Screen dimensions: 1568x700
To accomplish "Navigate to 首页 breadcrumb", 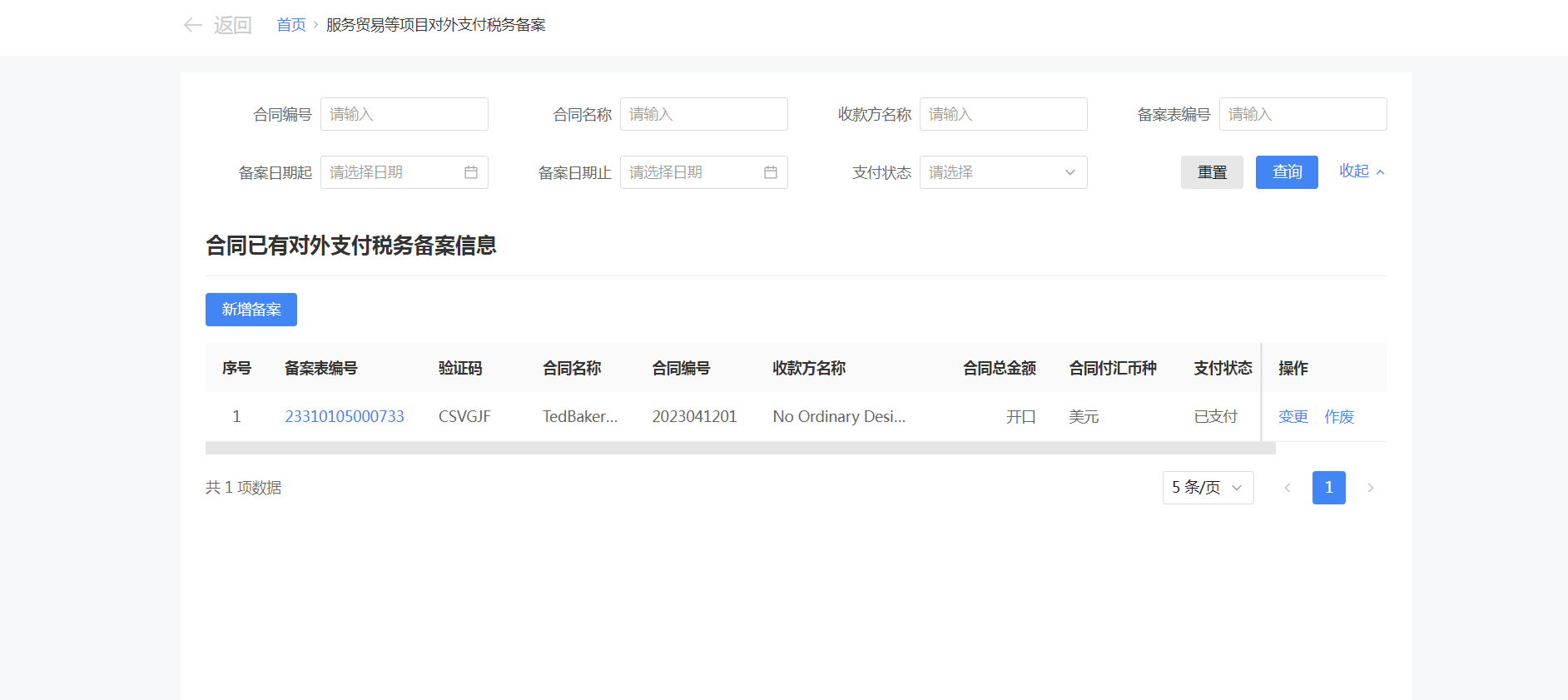I will point(291,25).
